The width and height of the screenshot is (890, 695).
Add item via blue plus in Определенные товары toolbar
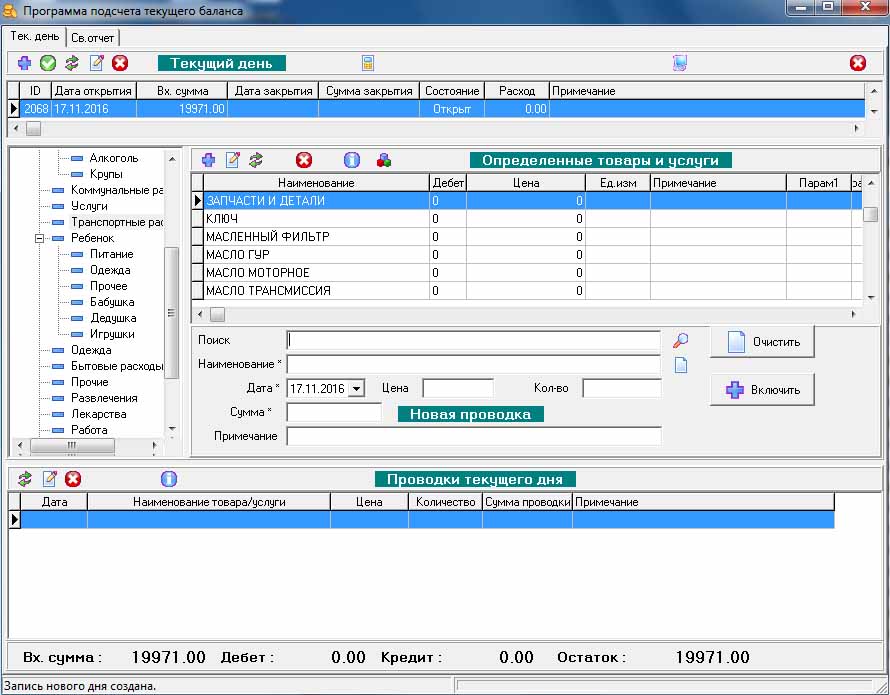(209, 160)
